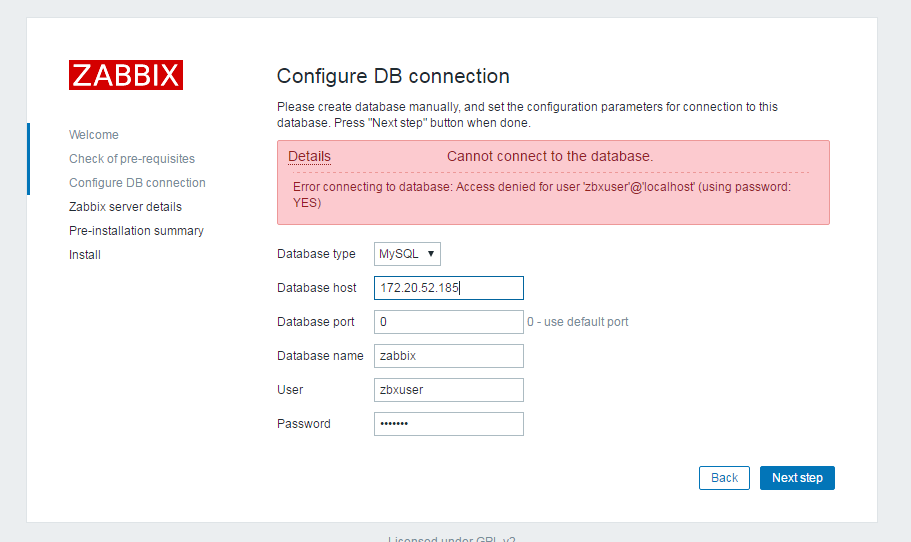Viewport: 911px width, 542px height.
Task: Click the ZABBIX logo
Action: coord(125,75)
